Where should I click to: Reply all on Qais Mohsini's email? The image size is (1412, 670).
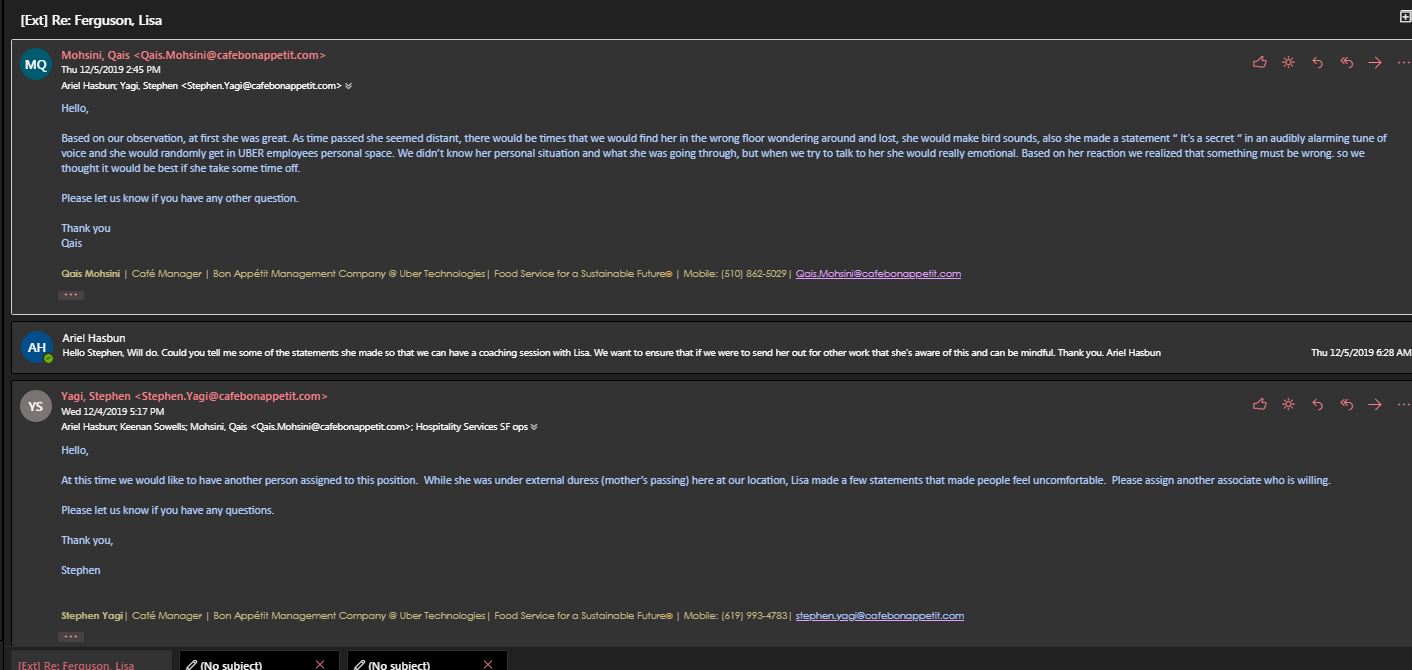[x=1346, y=62]
